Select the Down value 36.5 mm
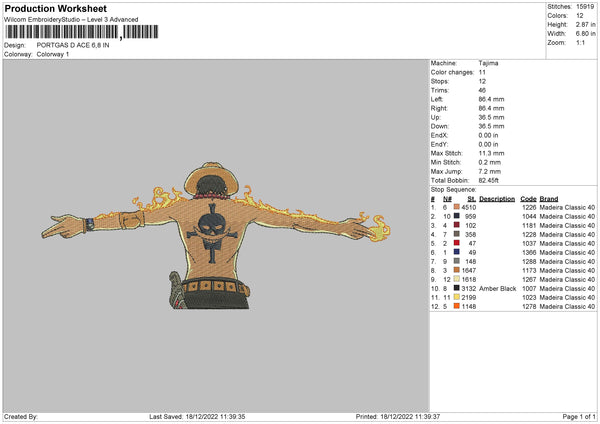Viewport: 600px width, 424px height. (491, 126)
